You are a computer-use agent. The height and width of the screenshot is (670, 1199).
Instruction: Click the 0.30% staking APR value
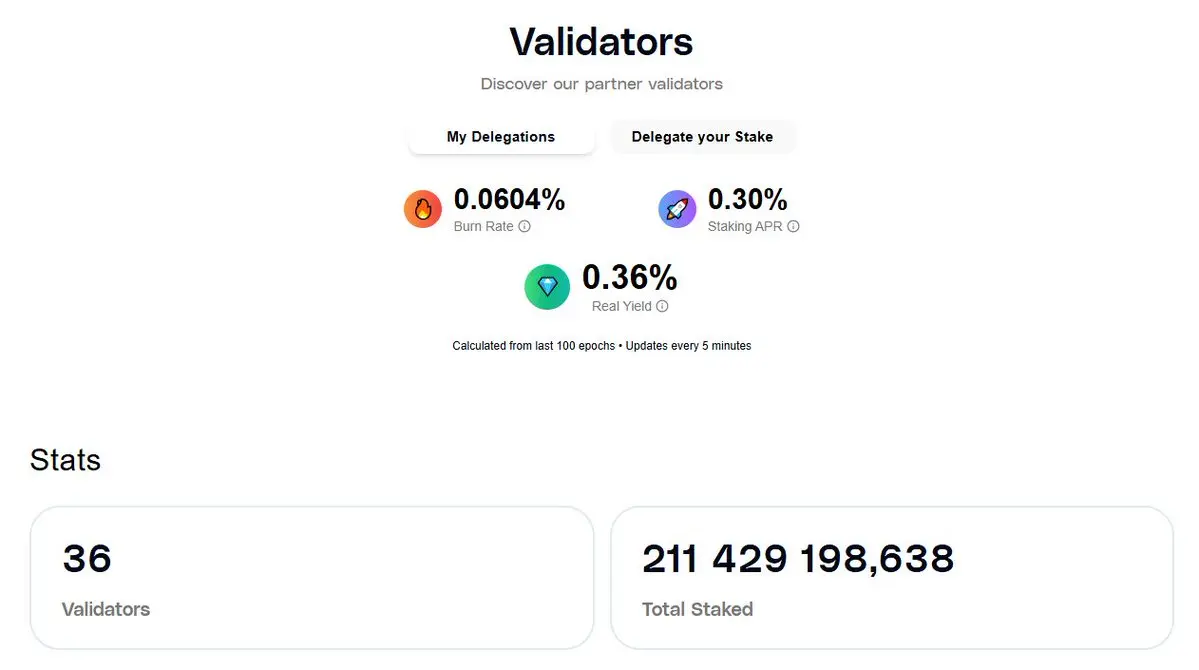[x=747, y=200]
